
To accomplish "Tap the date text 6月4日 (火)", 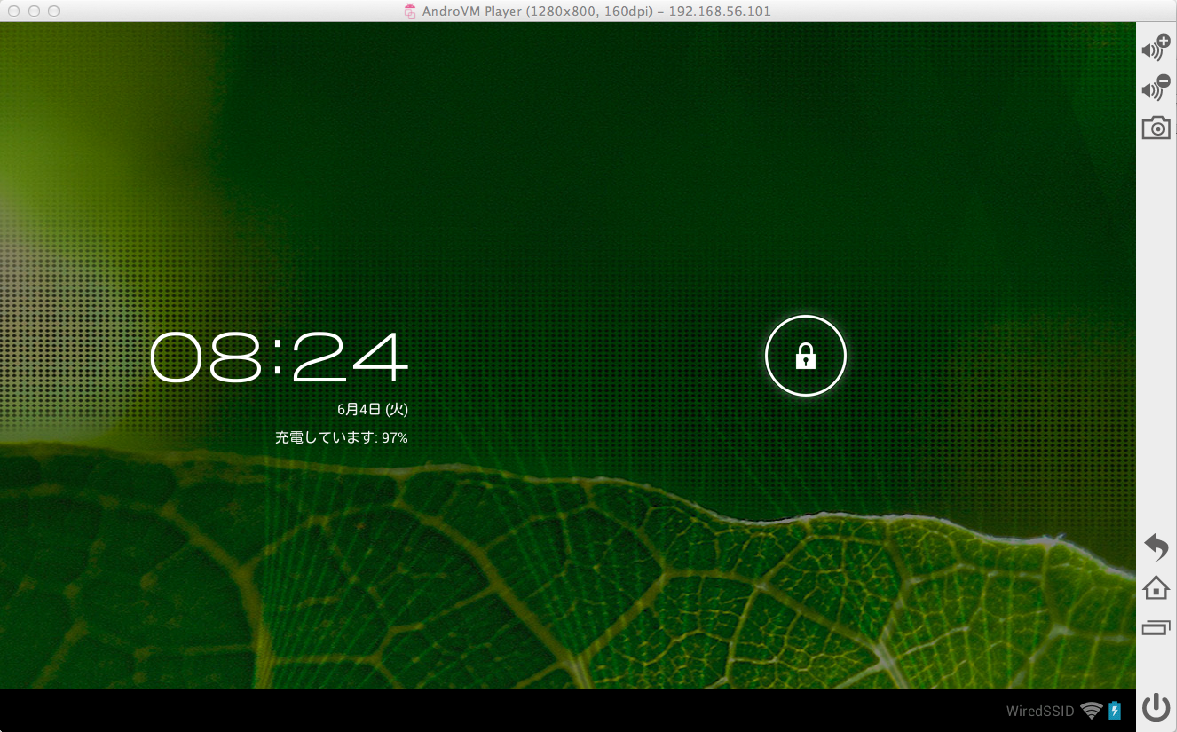I will (x=372, y=409).
